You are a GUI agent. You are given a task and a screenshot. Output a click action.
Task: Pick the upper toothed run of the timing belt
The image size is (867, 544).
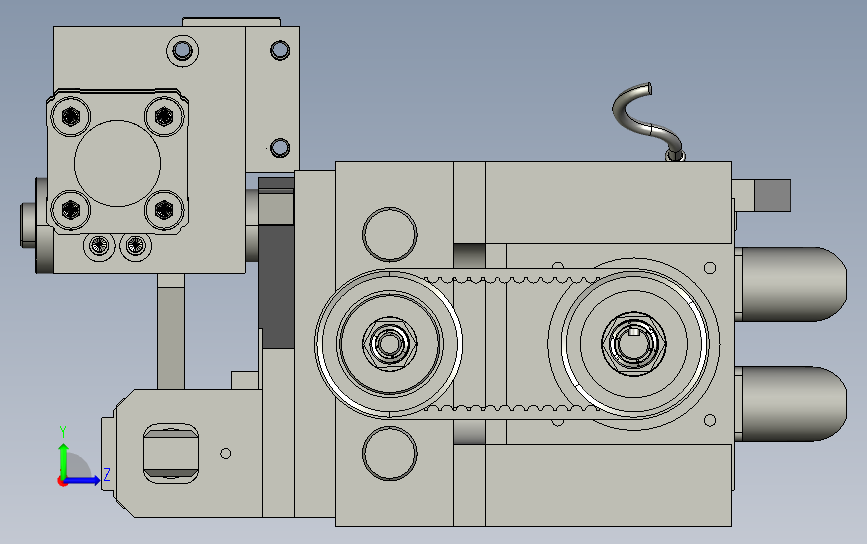(511, 276)
